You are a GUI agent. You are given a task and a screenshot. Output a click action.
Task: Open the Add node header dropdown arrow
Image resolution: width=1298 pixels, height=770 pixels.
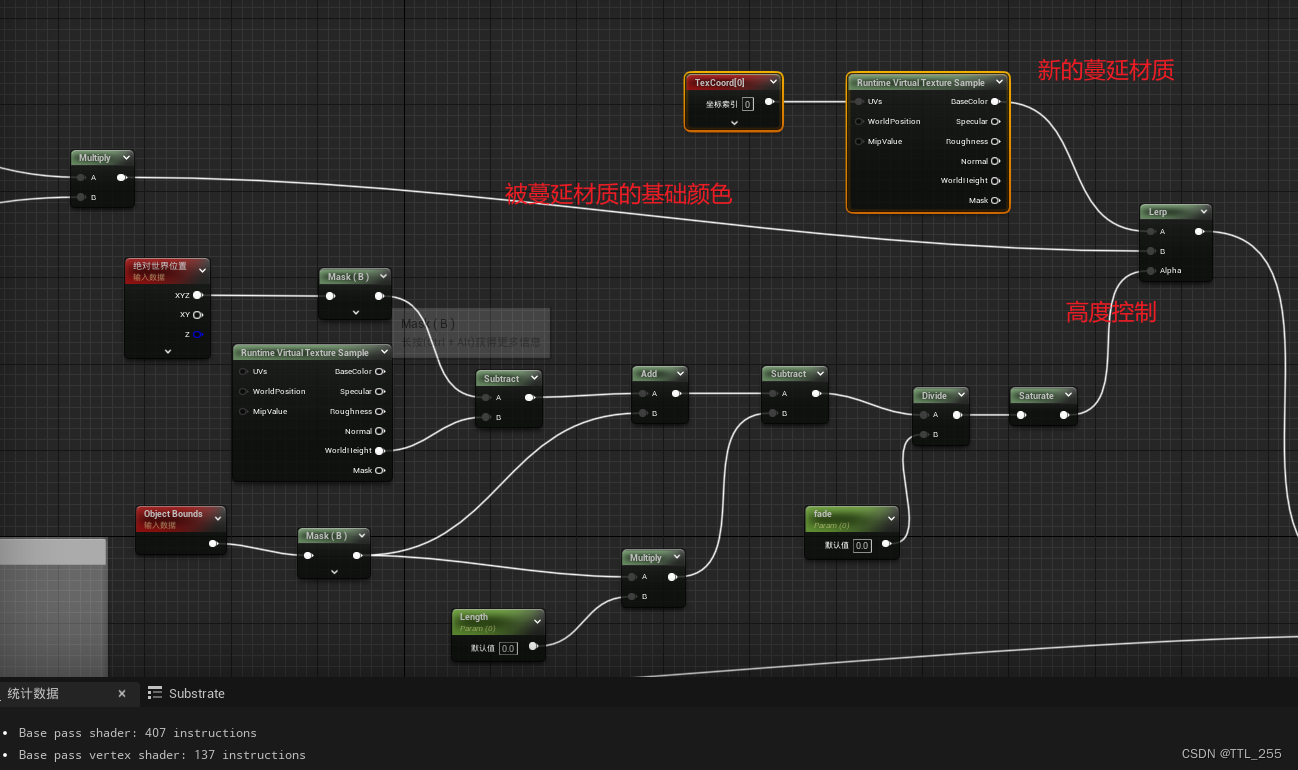click(679, 374)
